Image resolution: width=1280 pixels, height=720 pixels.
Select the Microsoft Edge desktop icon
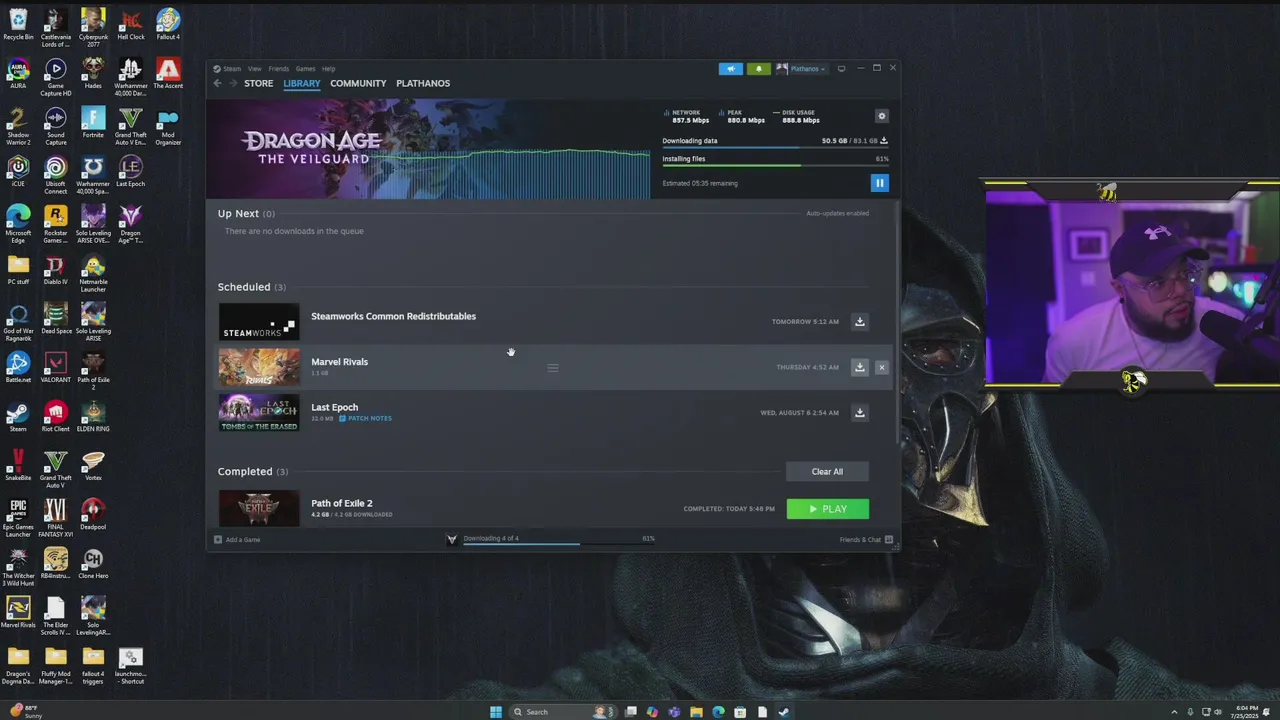click(18, 224)
